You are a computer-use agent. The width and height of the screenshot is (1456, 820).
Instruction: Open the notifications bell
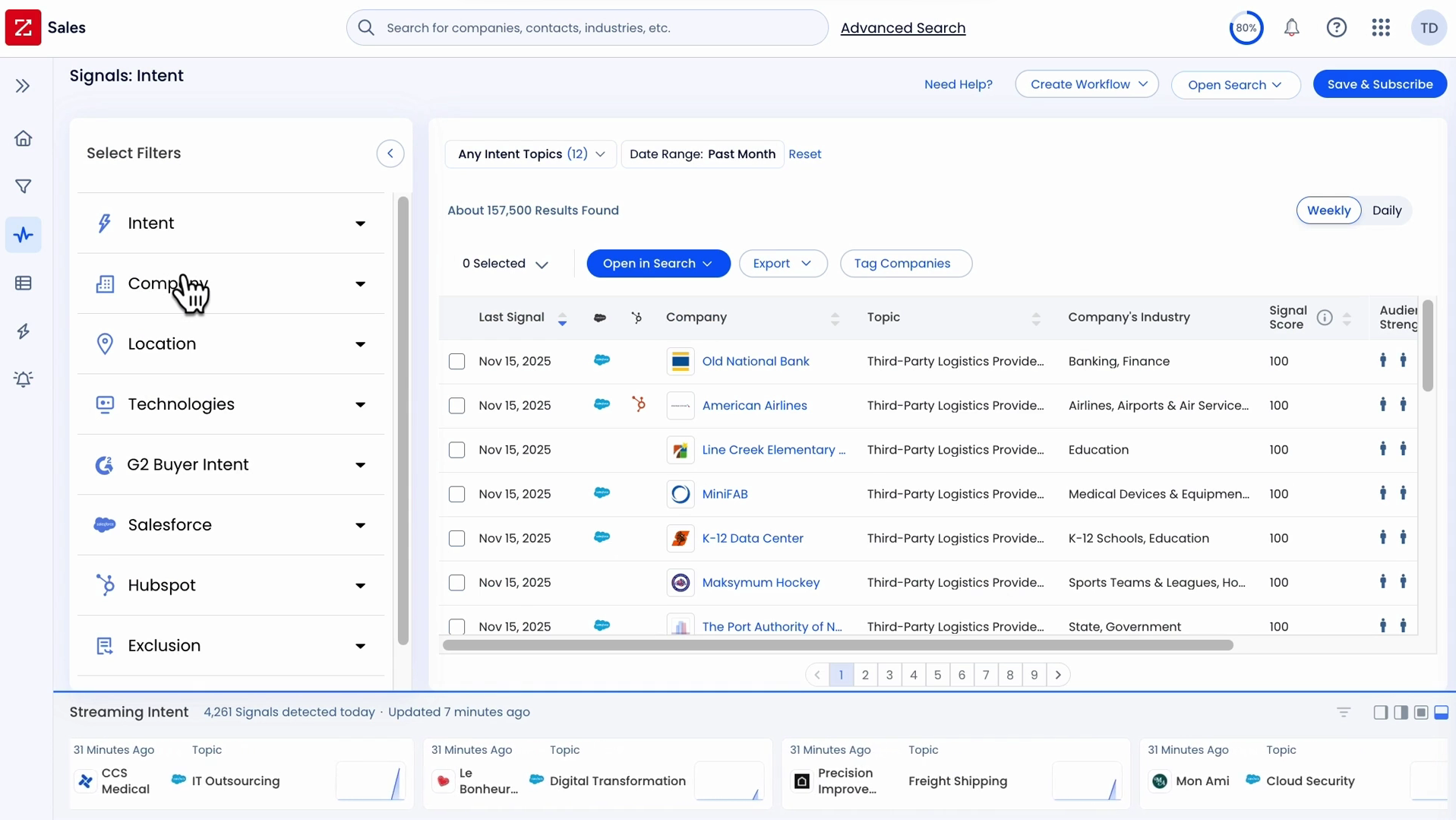[x=1292, y=28]
